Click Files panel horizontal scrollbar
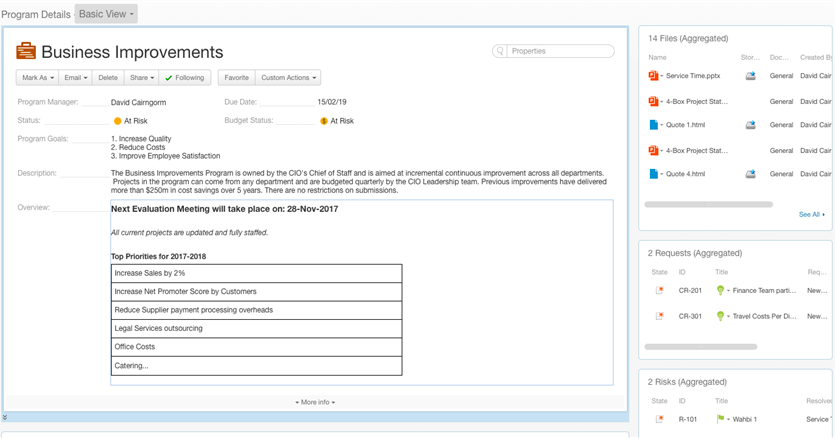 pyautogui.click(x=708, y=205)
